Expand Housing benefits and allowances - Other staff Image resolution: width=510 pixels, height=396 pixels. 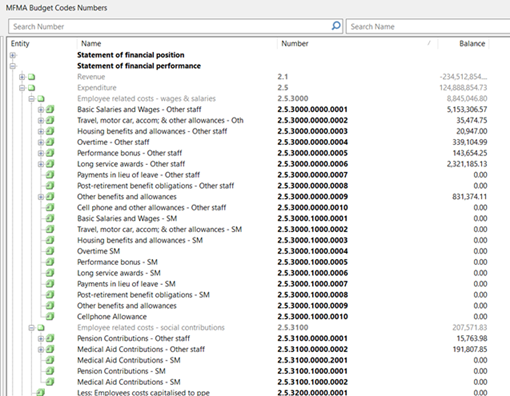[x=41, y=131]
